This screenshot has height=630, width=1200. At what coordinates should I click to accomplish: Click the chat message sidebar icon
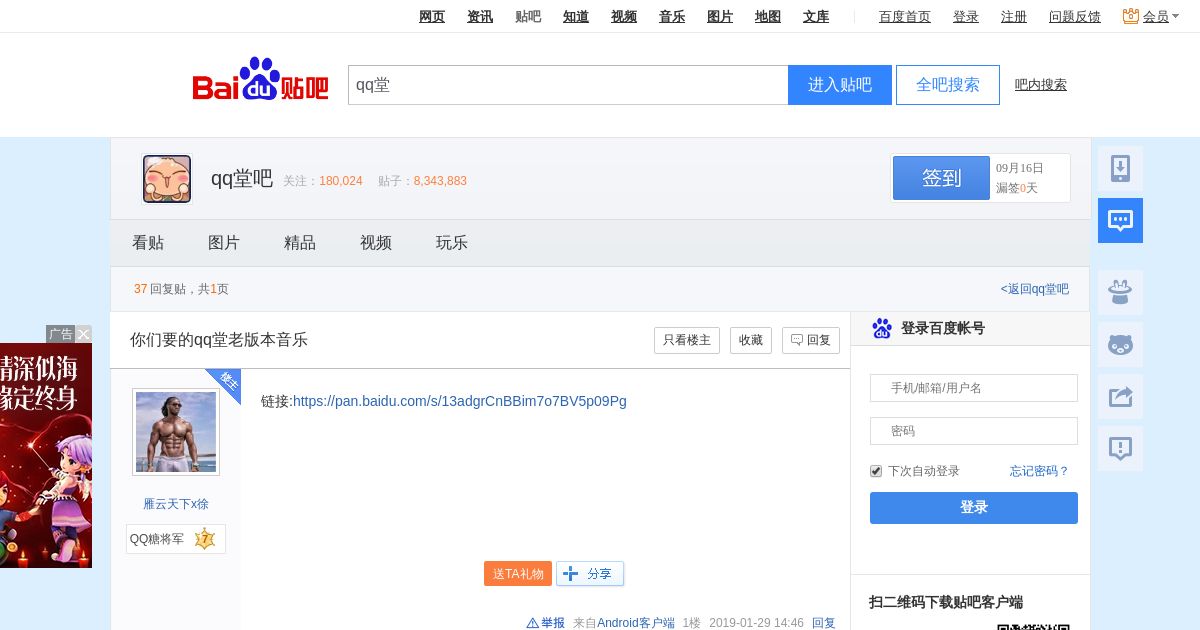coord(1120,220)
